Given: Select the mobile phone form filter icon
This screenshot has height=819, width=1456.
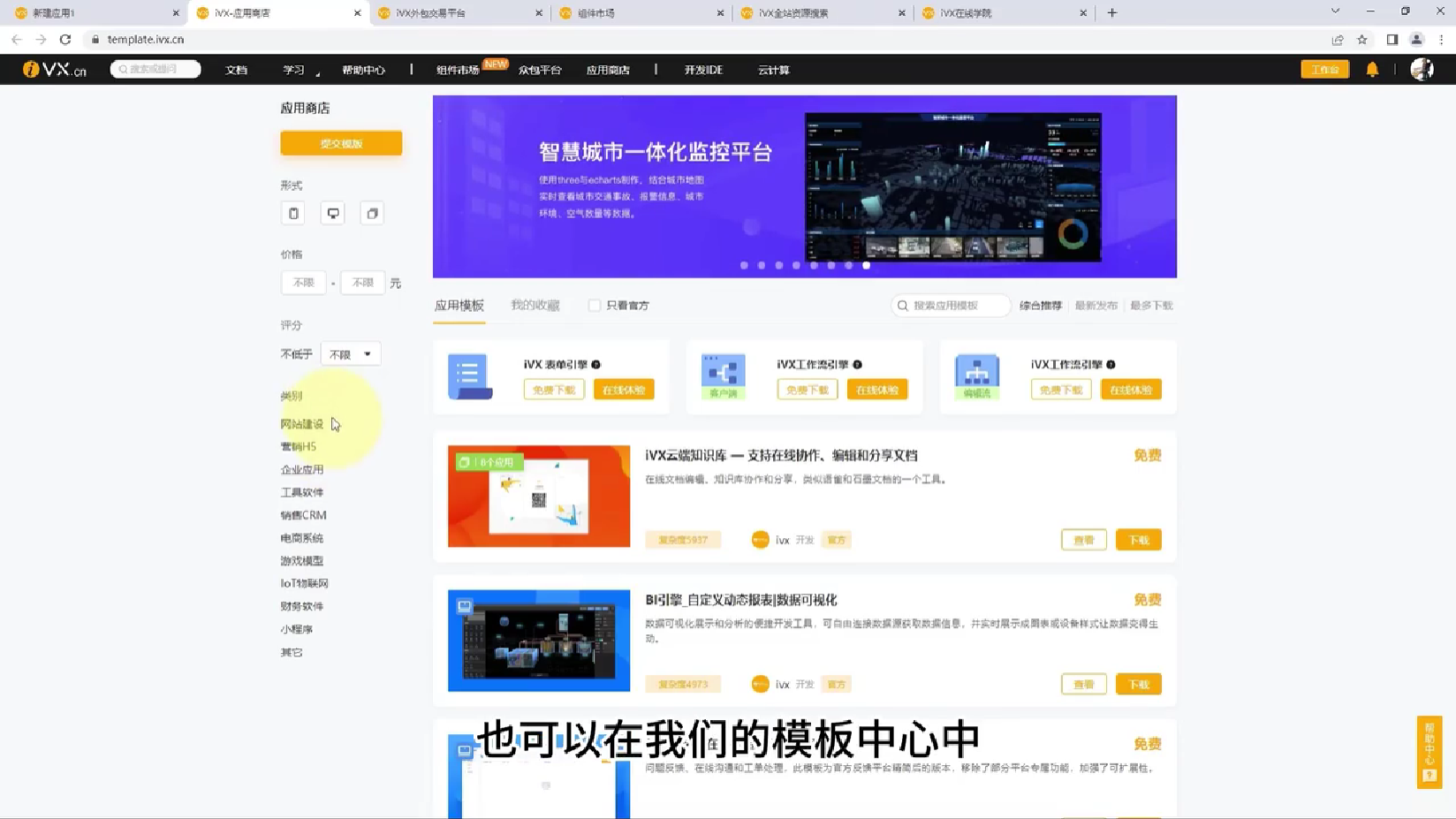Looking at the screenshot, I should 293,213.
